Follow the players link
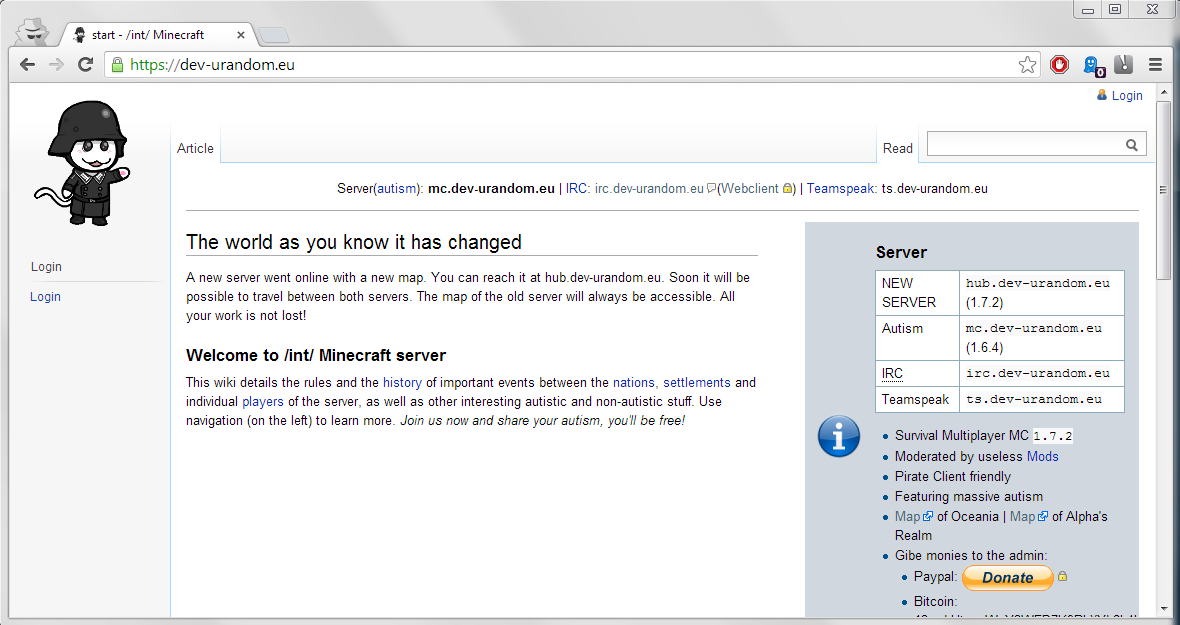This screenshot has height=625, width=1180. click(x=263, y=402)
